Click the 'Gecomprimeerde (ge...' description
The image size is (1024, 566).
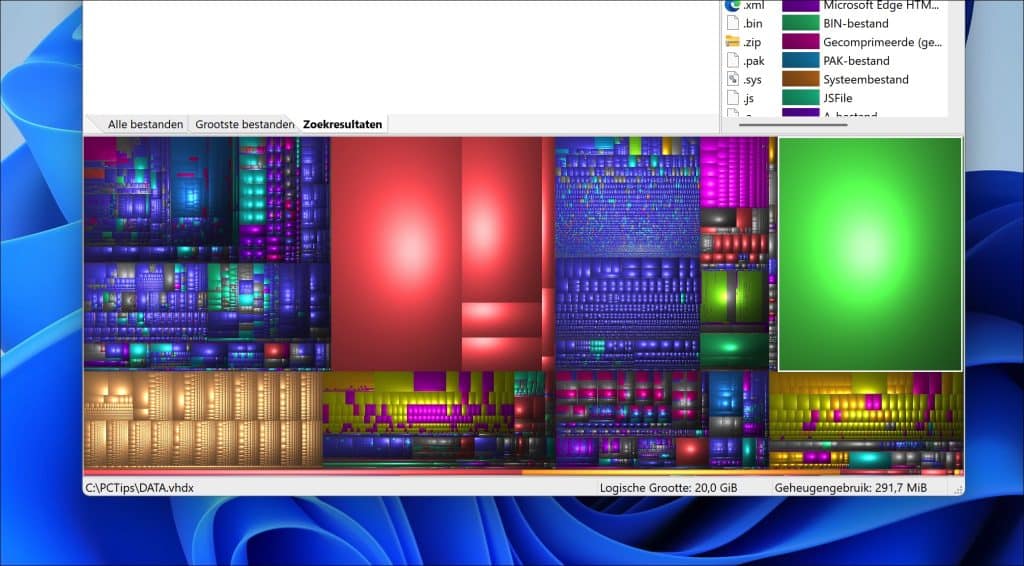click(x=882, y=42)
